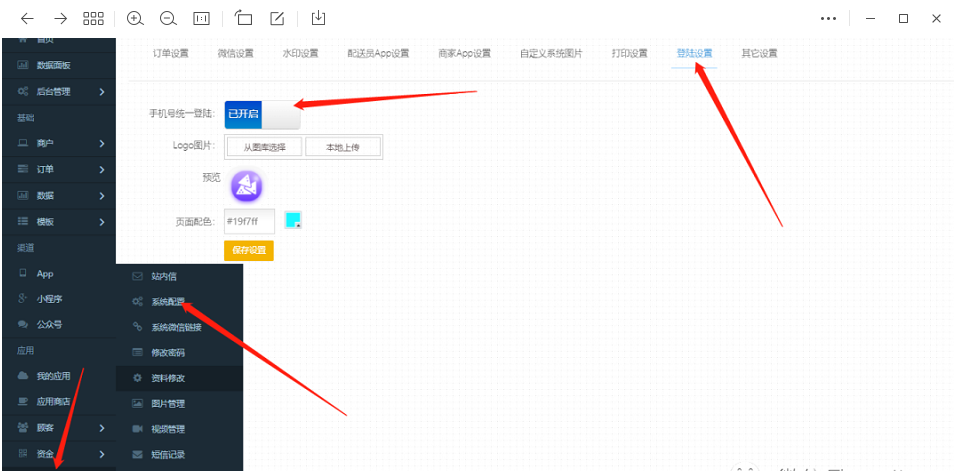The image size is (954, 471).
Task: Click the download/save image icon
Action: click(319, 18)
